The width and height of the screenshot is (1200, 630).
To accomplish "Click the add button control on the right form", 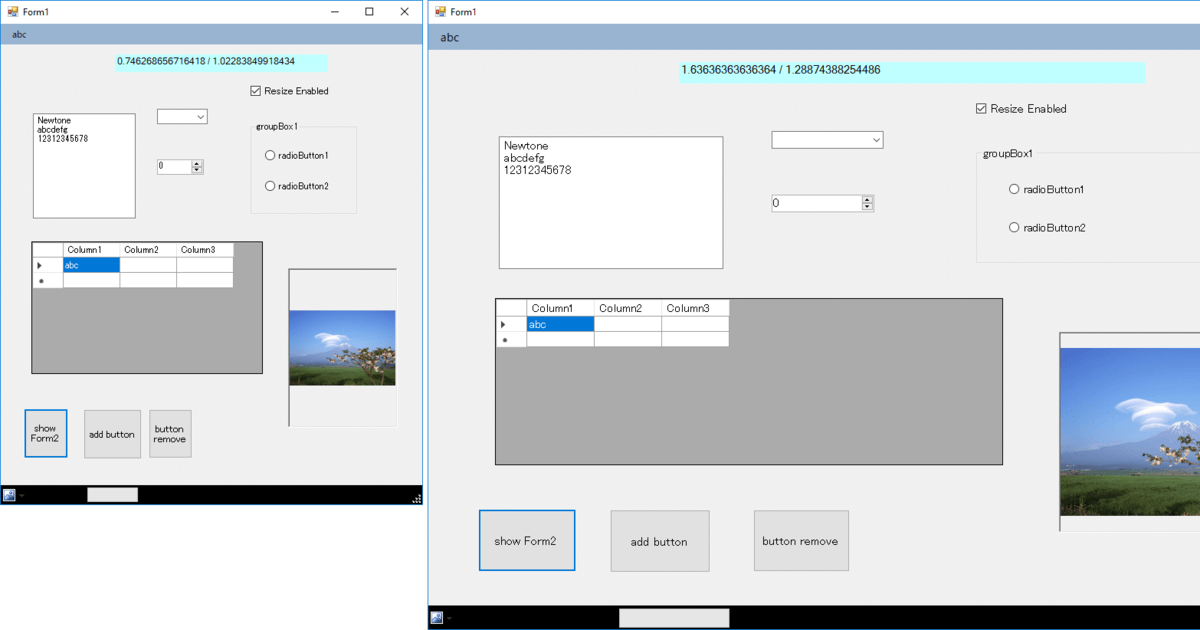I will click(x=659, y=540).
